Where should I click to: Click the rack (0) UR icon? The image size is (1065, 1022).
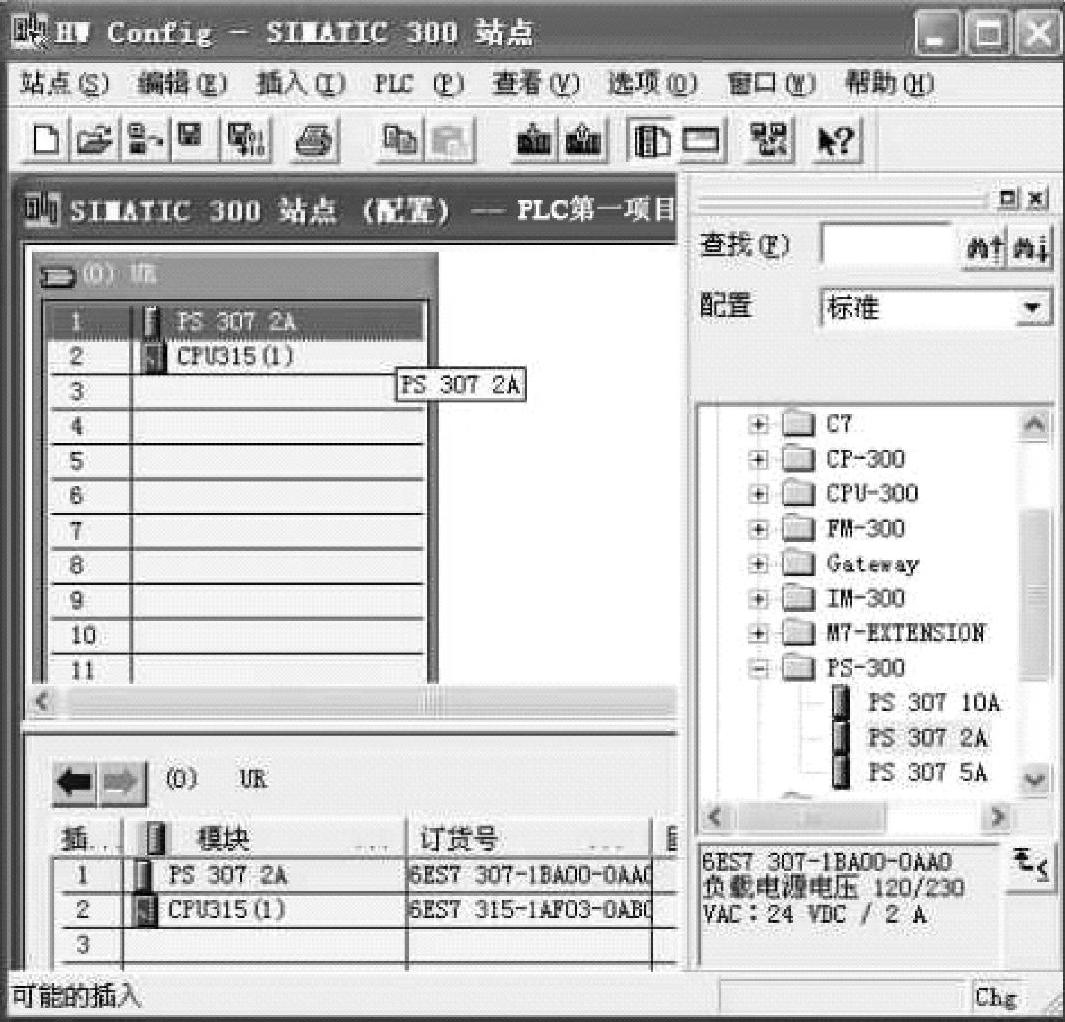coord(57,276)
